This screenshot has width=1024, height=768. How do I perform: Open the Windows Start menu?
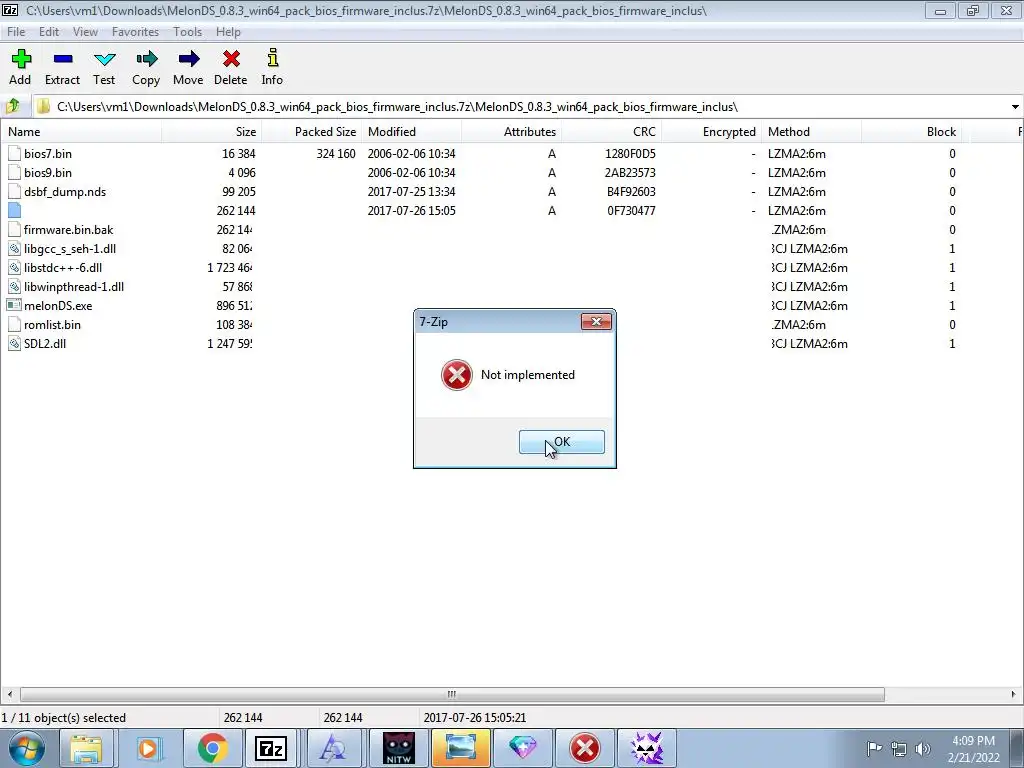[x=27, y=748]
